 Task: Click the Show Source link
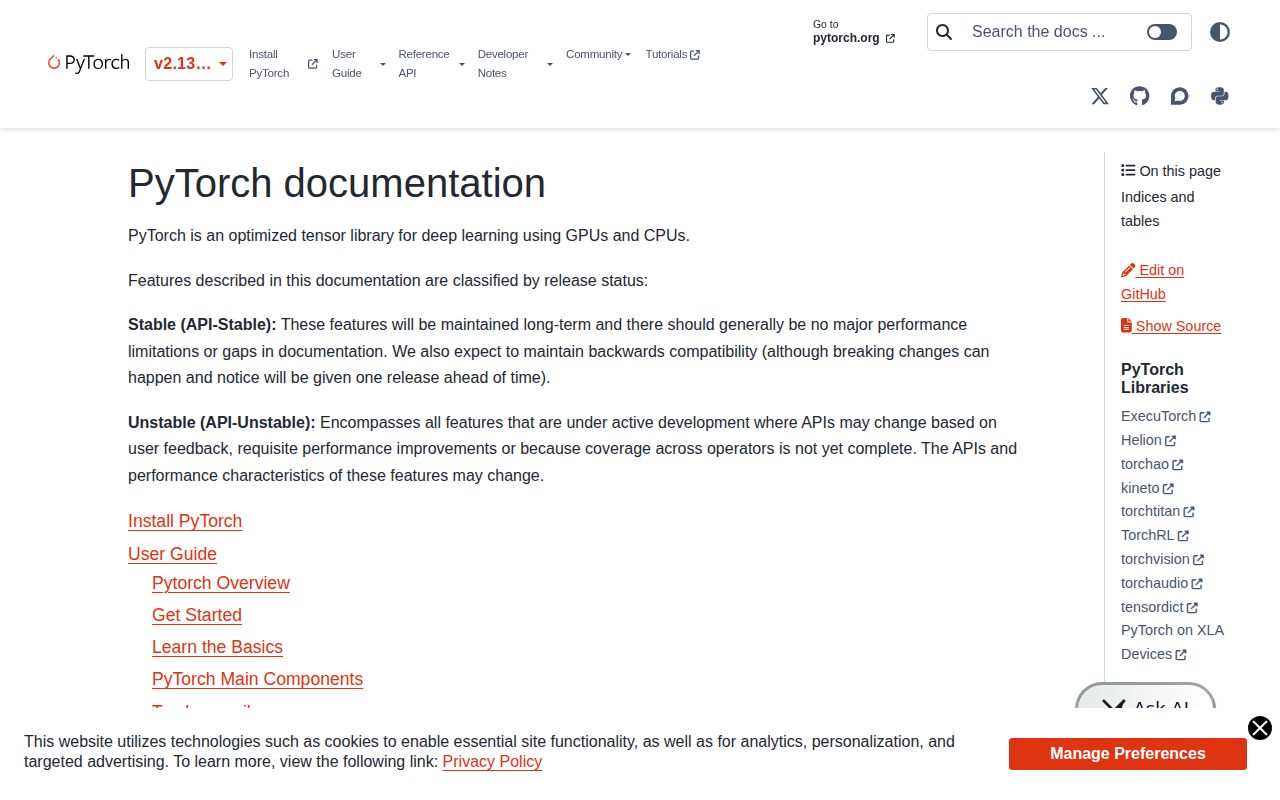click(1171, 326)
